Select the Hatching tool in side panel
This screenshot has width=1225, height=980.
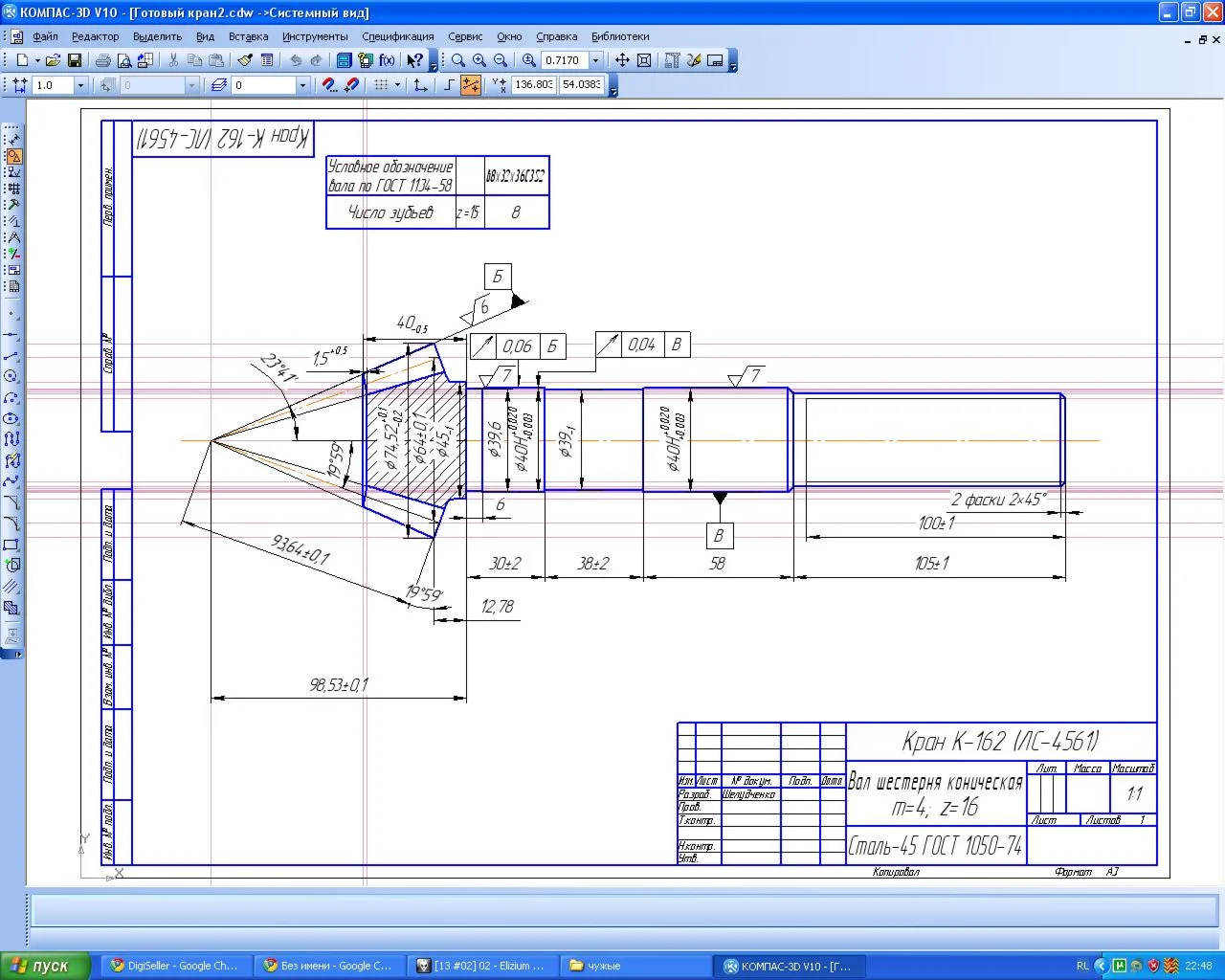point(11,608)
